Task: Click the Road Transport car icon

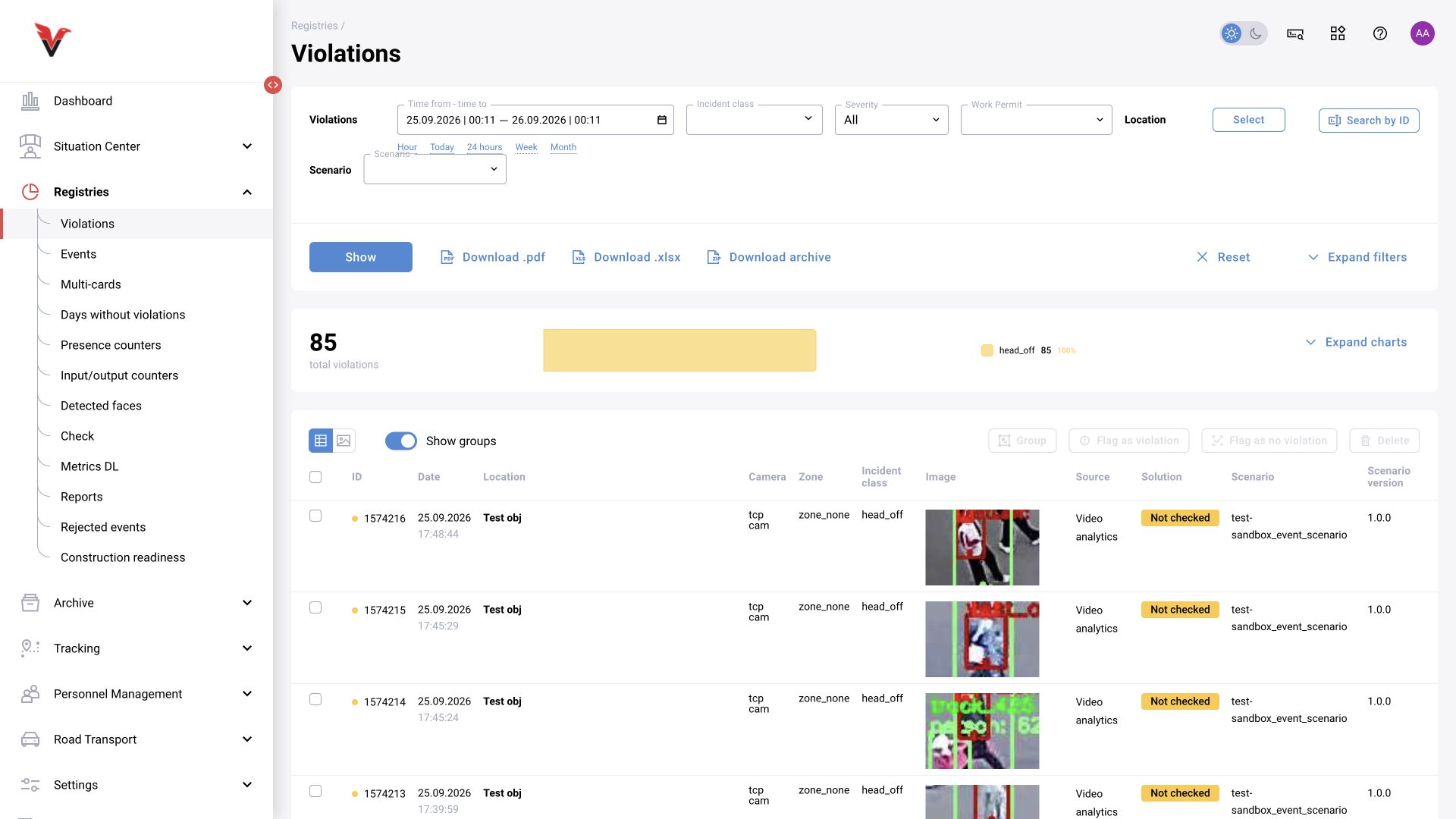Action: coord(30,739)
